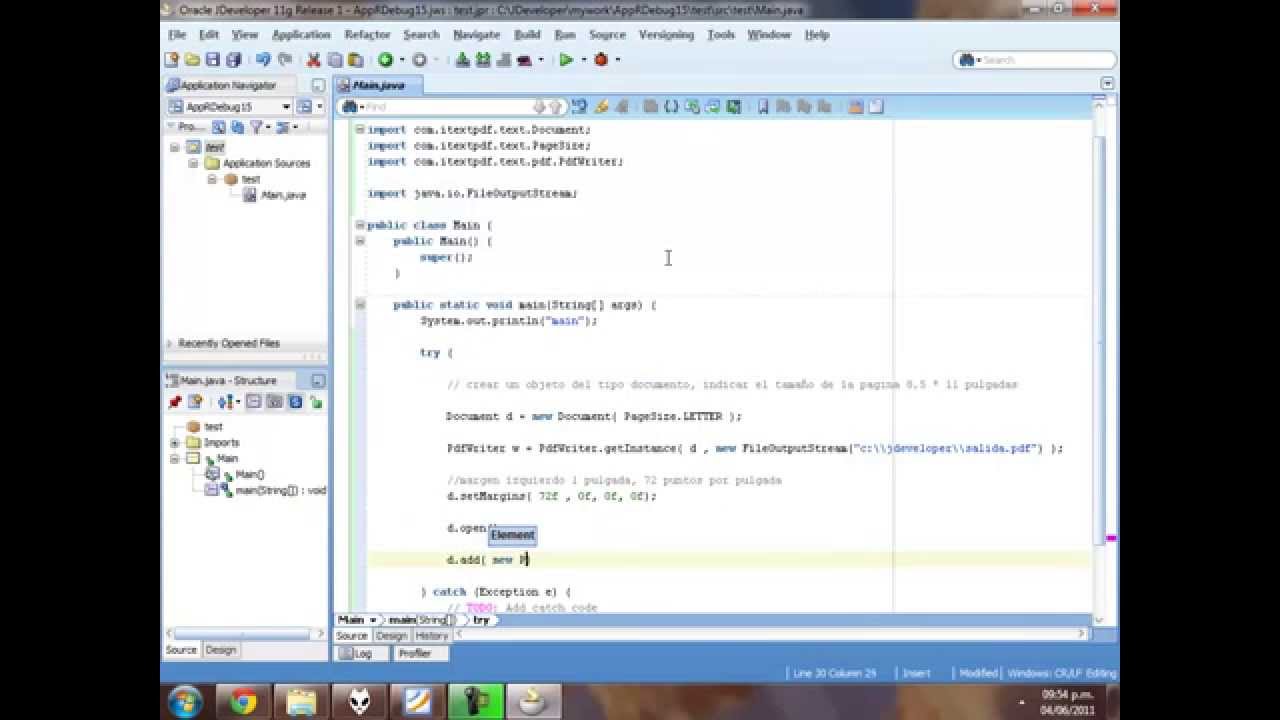Switch to Source tab under Structure panel
1280x720 pixels.
tap(181, 650)
